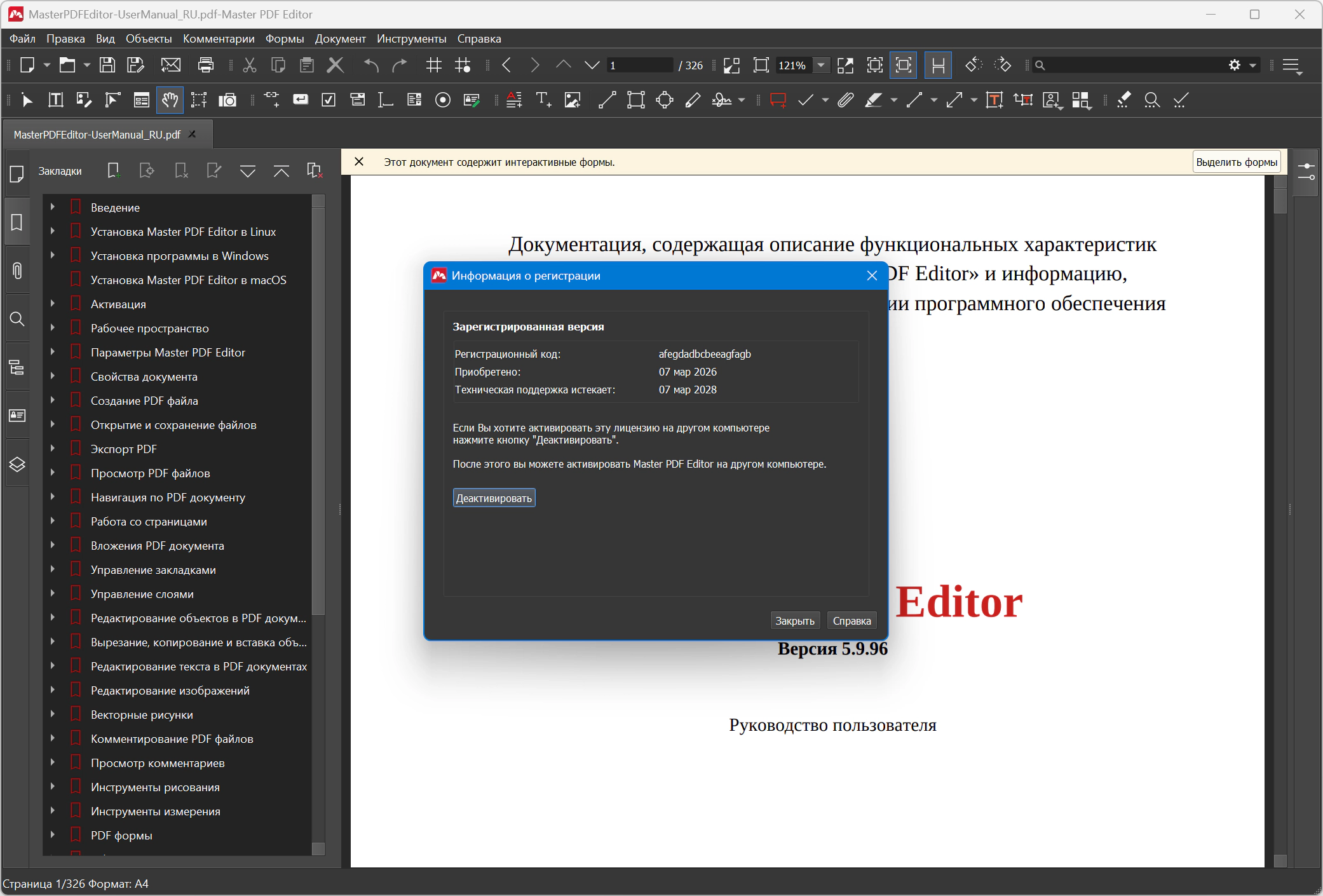Screen dimensions: 1323x896
Task: Click the Print icon
Action: [x=206, y=65]
